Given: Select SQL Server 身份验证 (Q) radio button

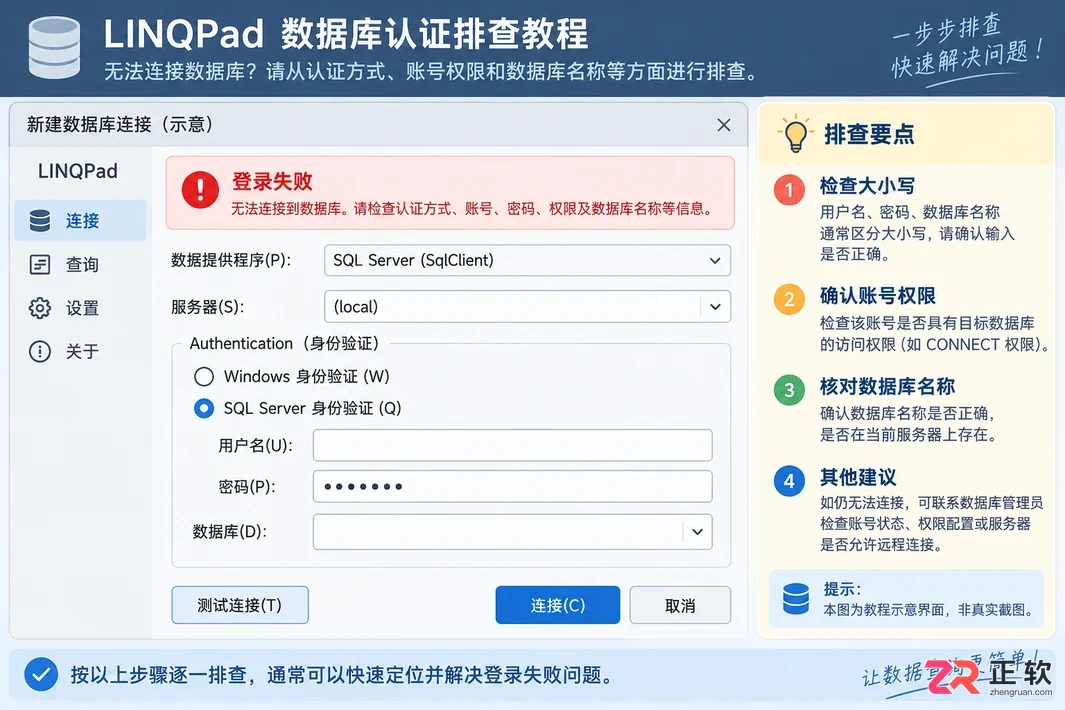Looking at the screenshot, I should click(204, 408).
